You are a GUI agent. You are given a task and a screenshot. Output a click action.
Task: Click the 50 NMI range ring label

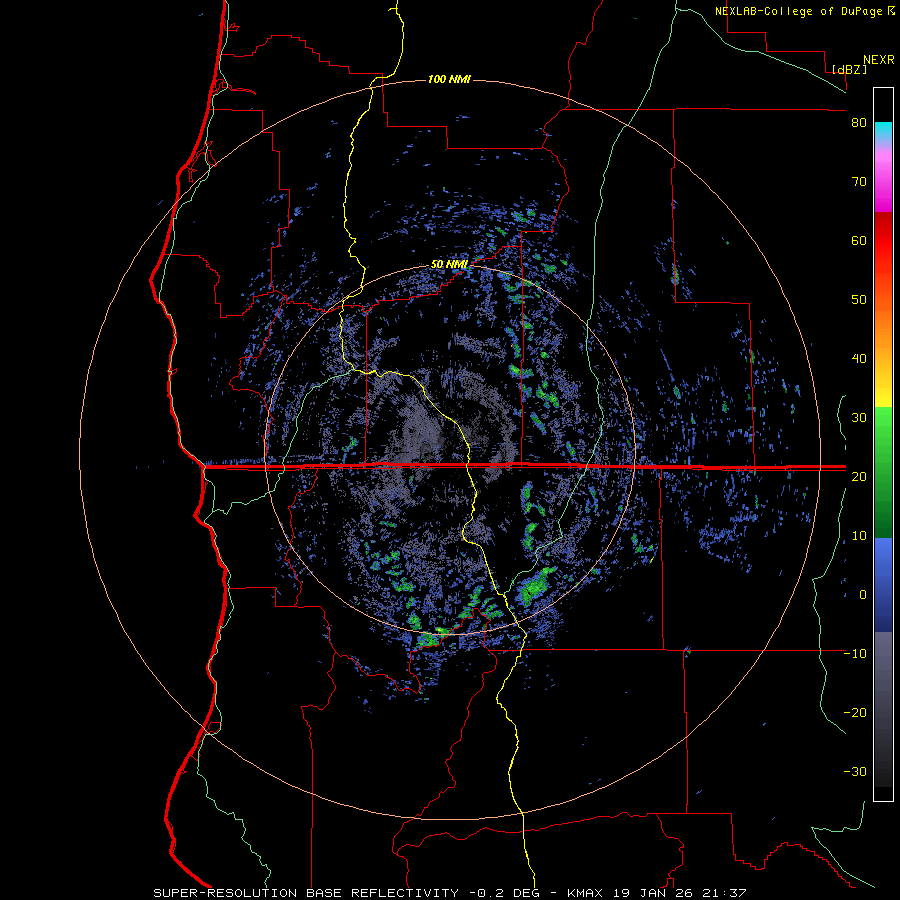449,265
